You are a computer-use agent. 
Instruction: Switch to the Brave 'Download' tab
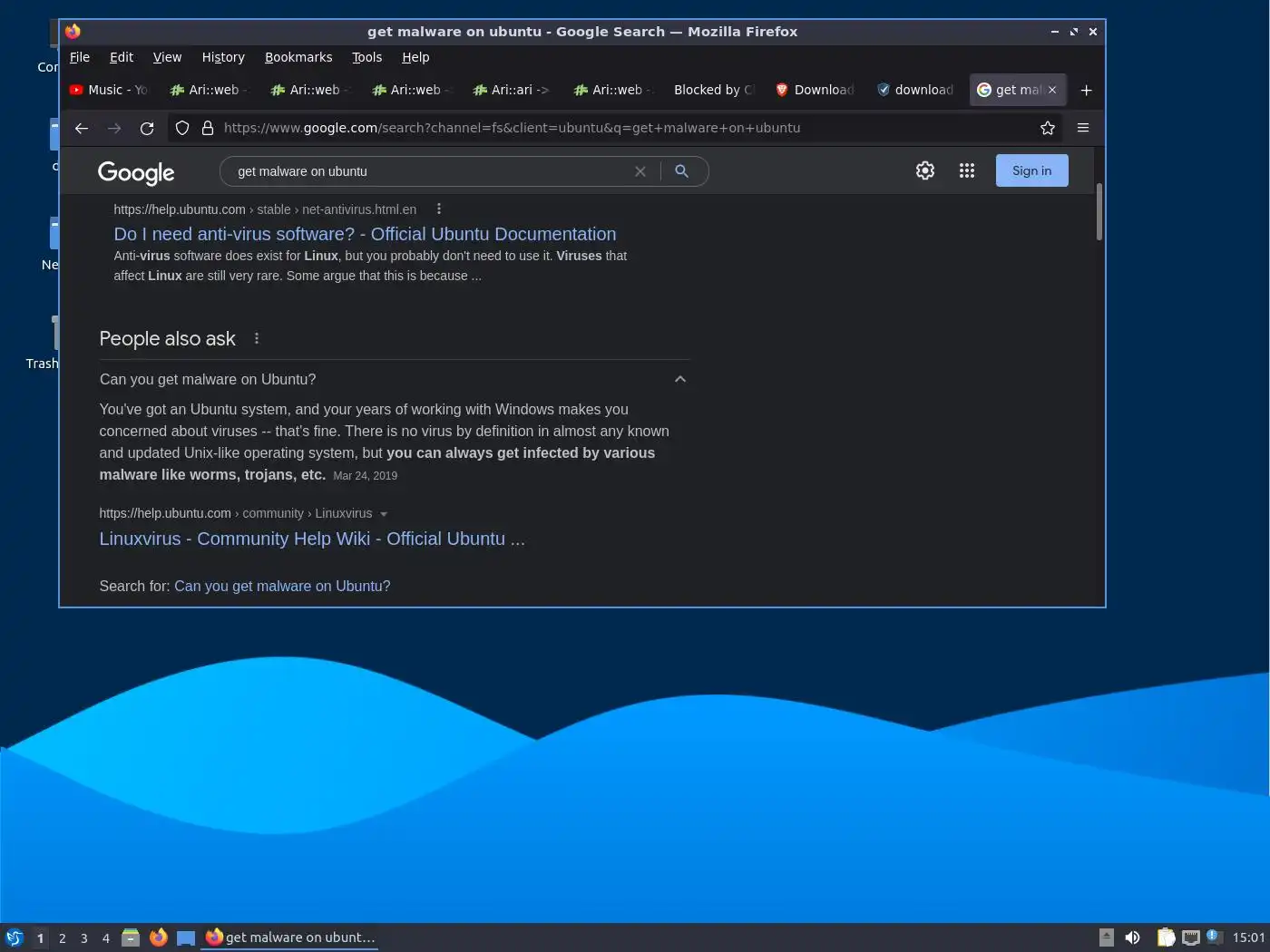tap(815, 90)
